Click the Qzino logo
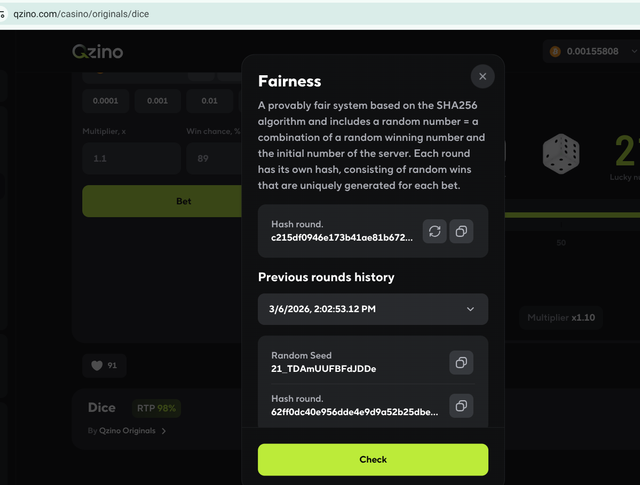Viewport: 640px width, 485px height. 98,52
